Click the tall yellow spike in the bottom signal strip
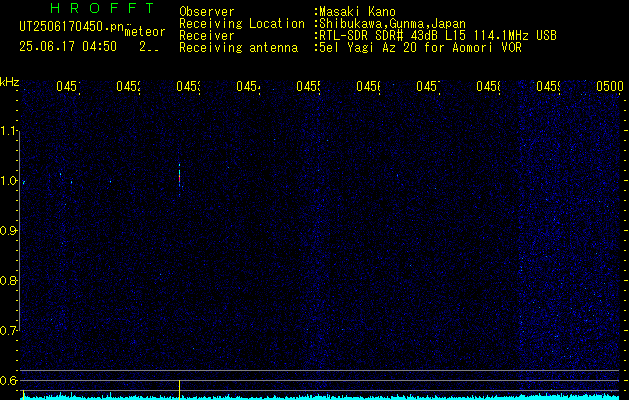The height and width of the screenshot is (400, 629). point(179,389)
